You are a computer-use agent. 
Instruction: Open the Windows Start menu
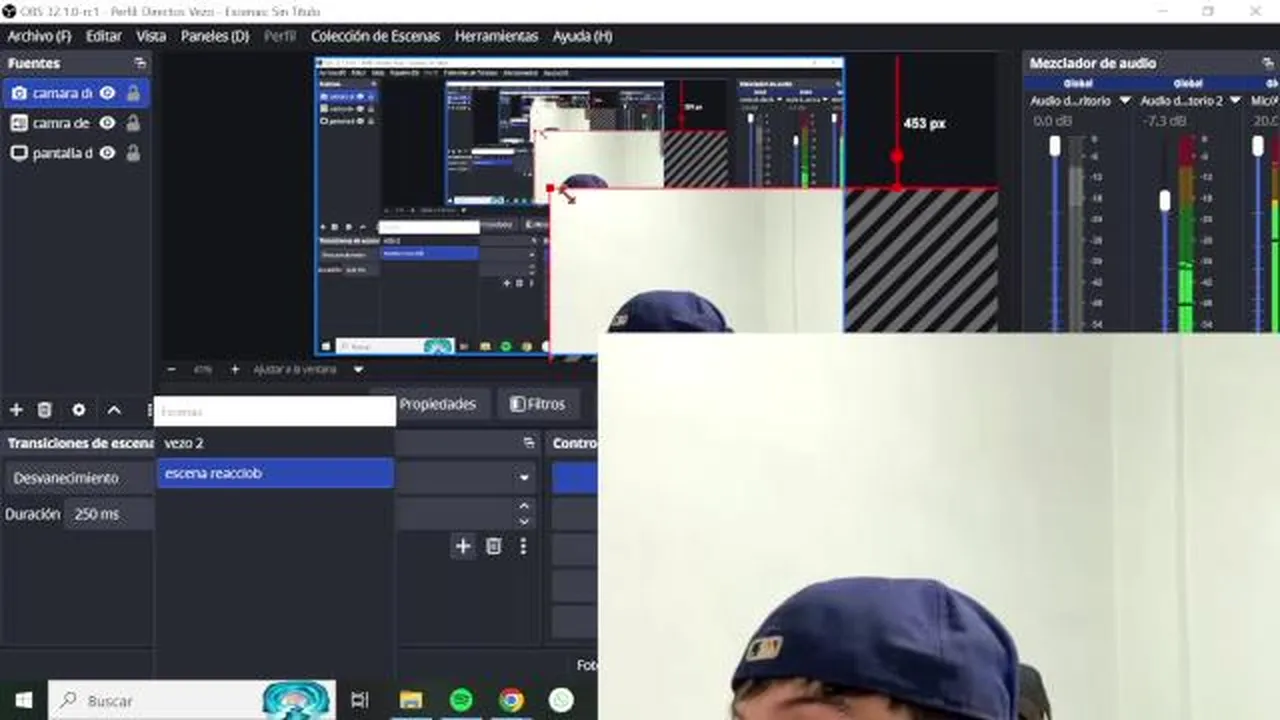23,700
